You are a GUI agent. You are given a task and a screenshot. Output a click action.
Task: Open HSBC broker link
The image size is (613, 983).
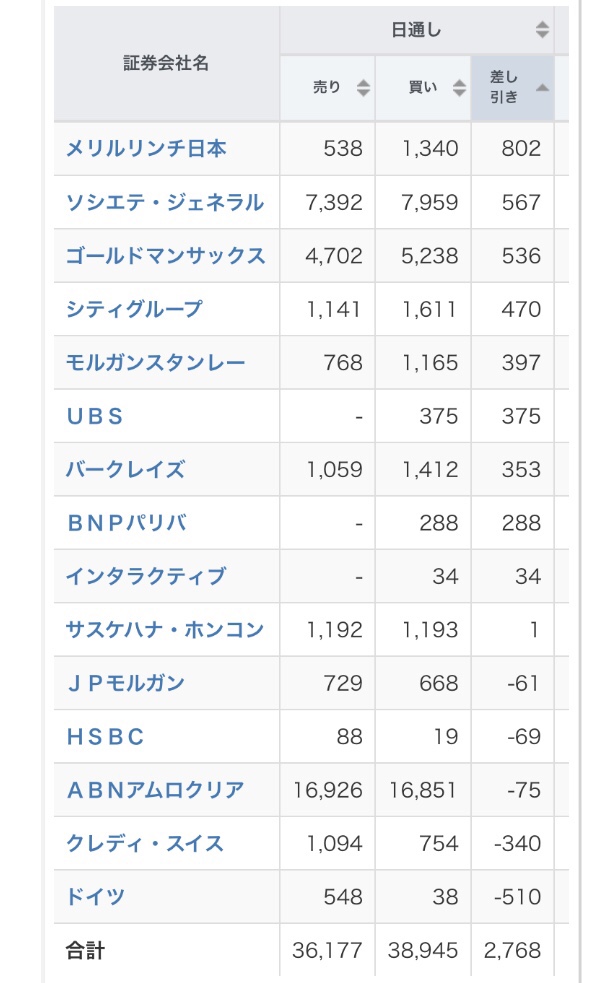click(x=105, y=737)
